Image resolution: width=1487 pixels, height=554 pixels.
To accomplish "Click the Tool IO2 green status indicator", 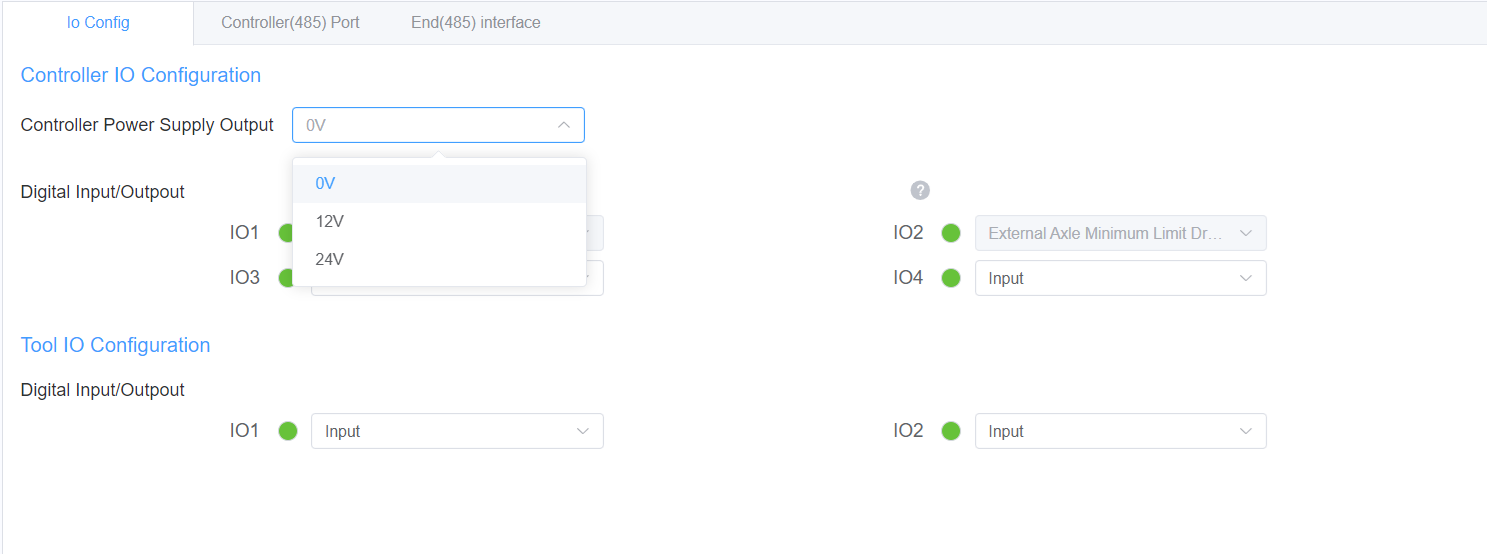I will 951,431.
